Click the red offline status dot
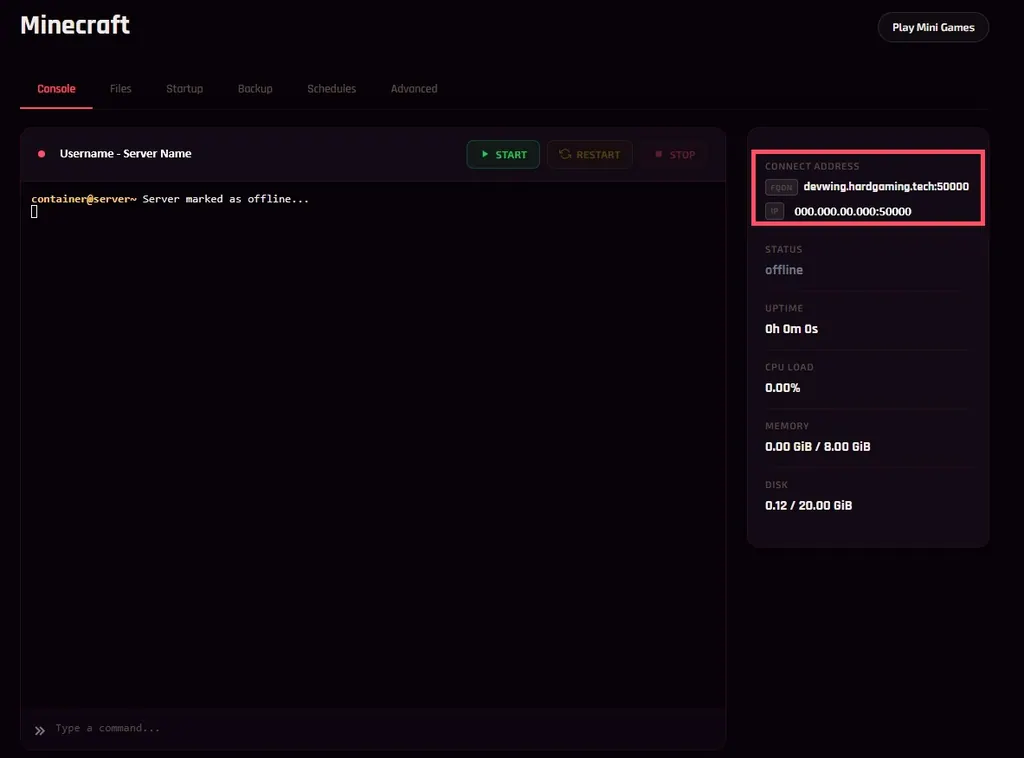The image size is (1024, 758). tap(42, 154)
